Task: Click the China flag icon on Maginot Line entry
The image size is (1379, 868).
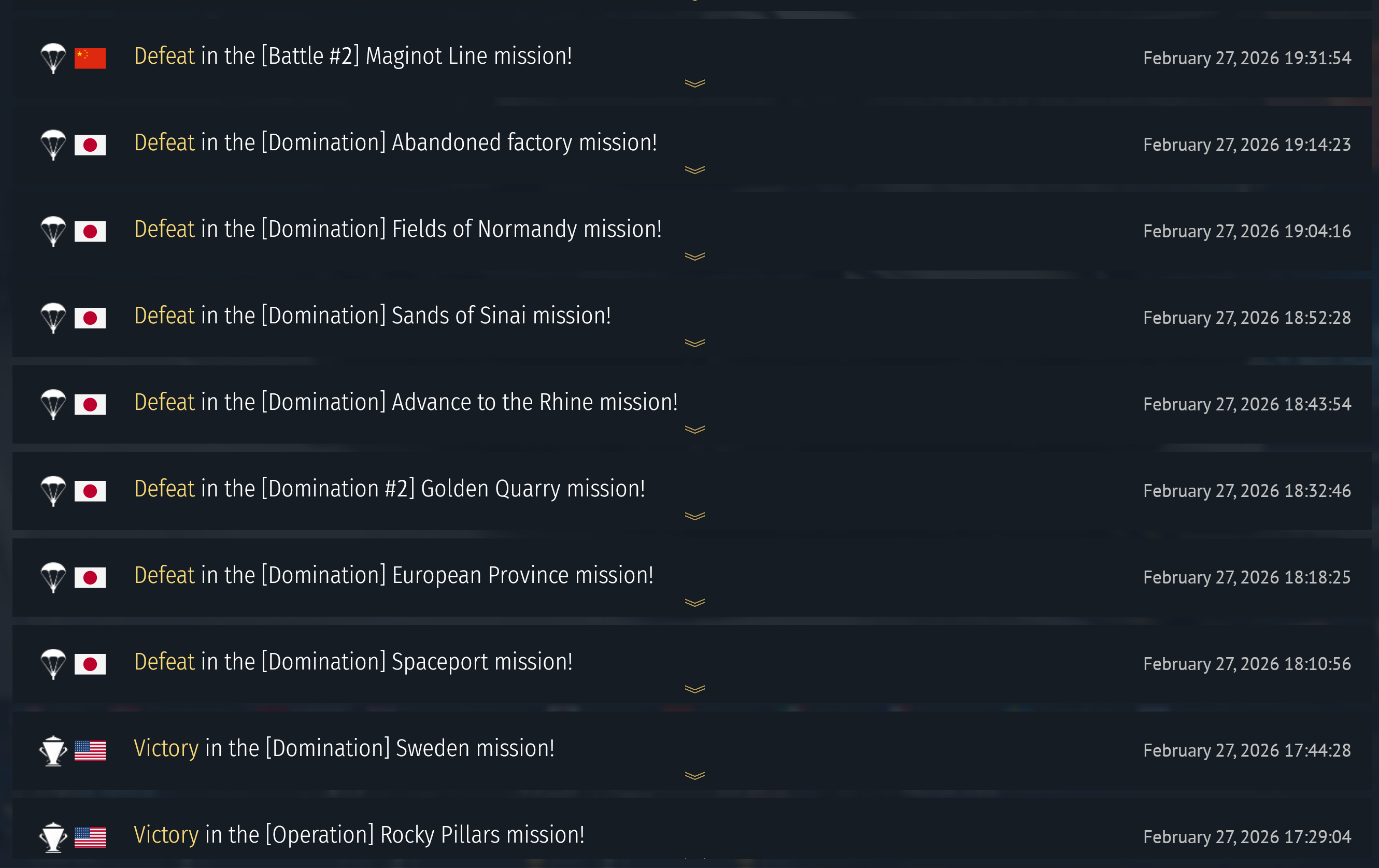Action: coord(90,58)
